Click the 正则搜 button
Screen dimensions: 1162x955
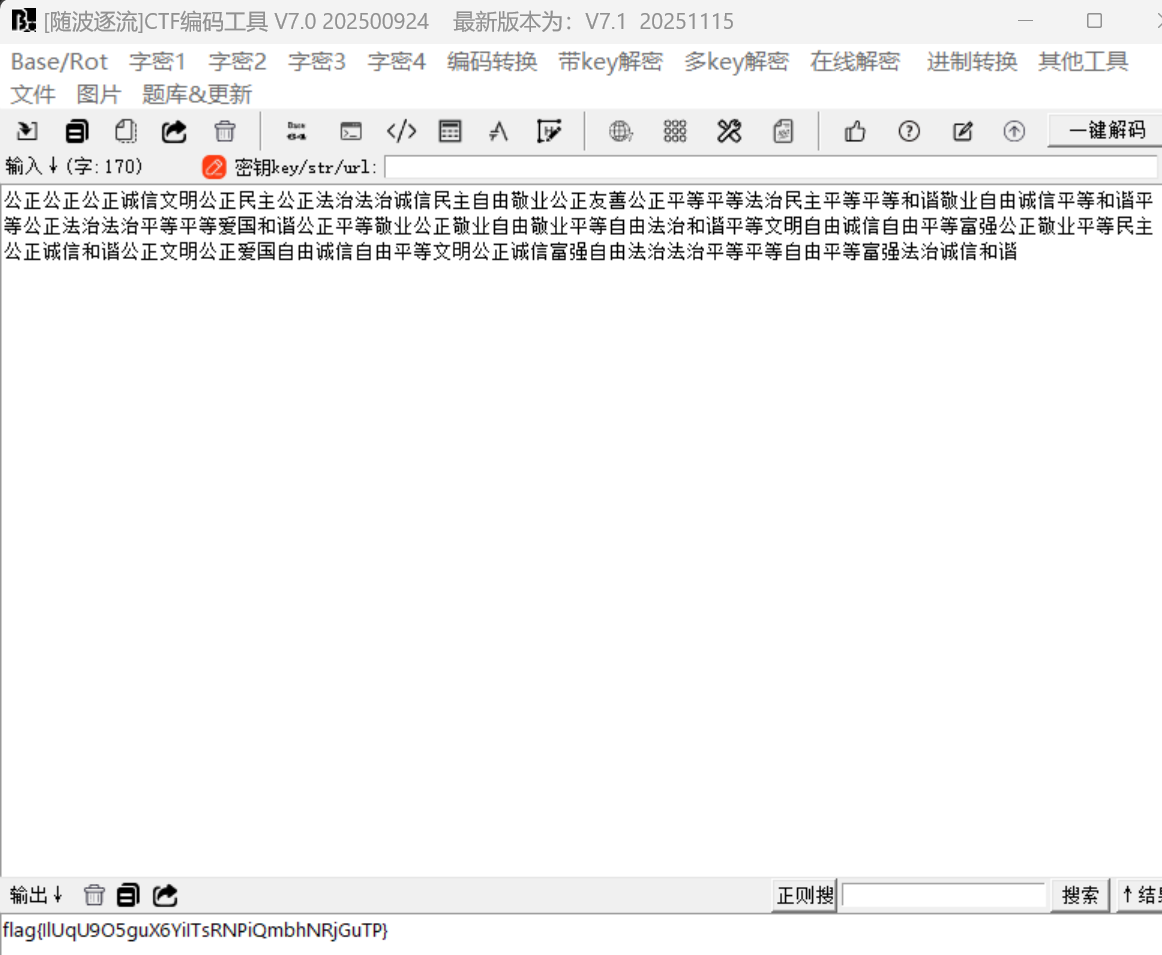[x=805, y=895]
